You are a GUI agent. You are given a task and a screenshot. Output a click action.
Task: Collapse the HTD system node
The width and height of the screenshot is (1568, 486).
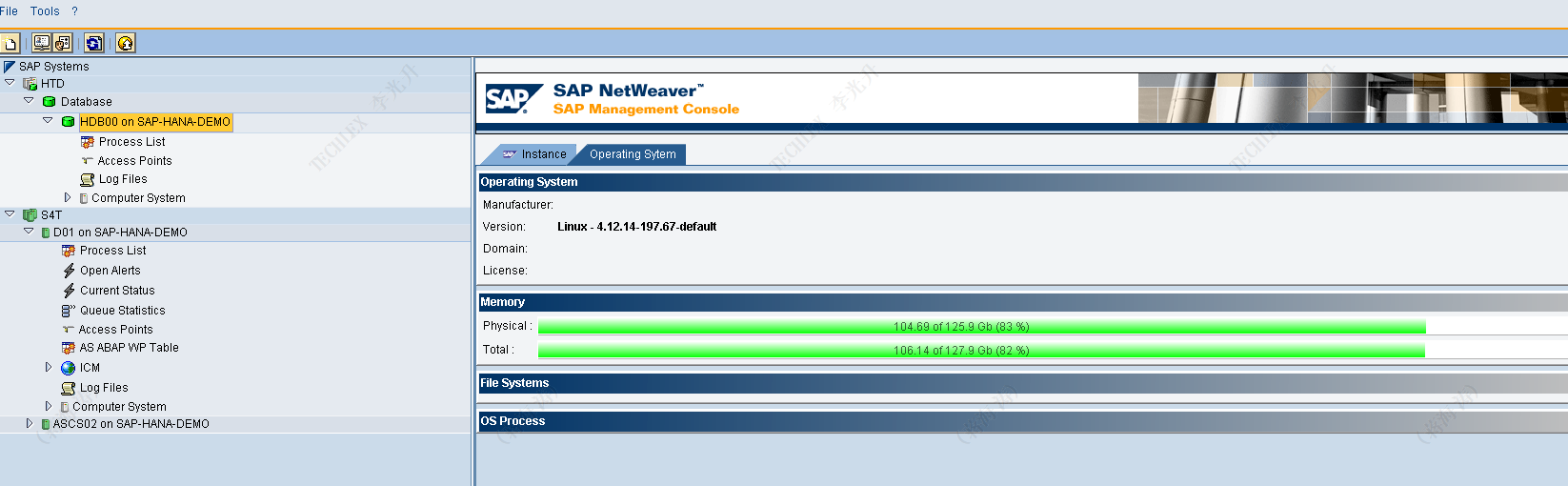coord(10,83)
